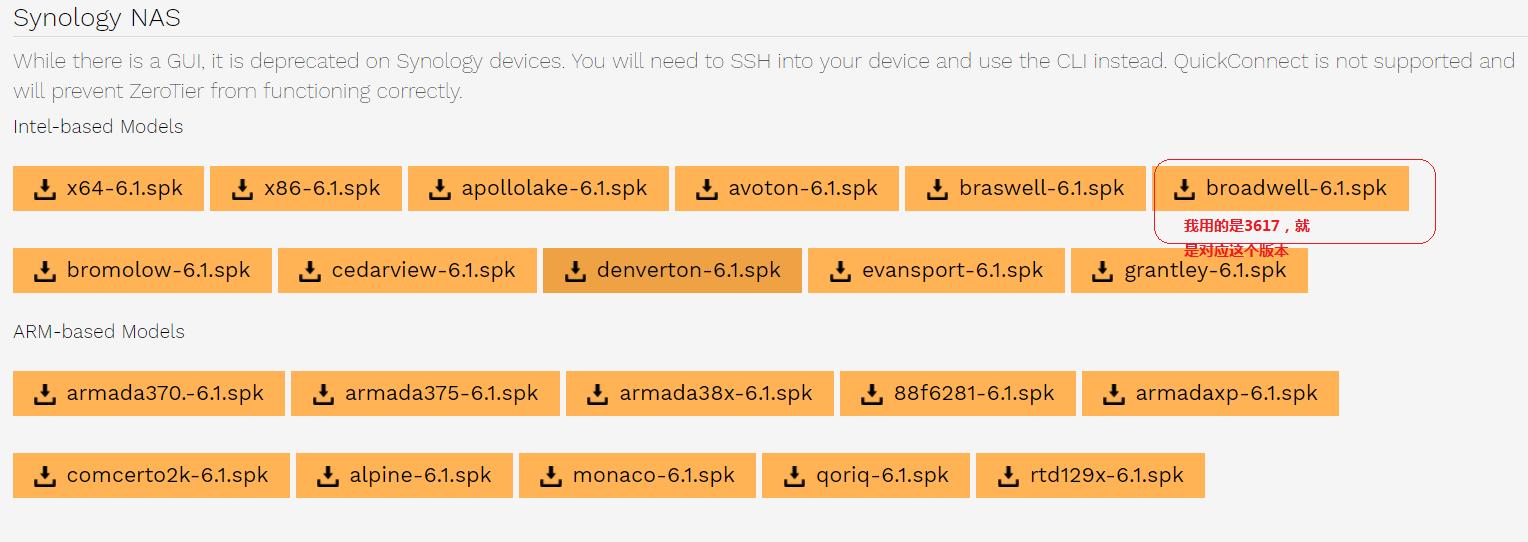Click download icon beside braswell-6.1.spk
The height and width of the screenshot is (542, 1528).
click(x=937, y=189)
